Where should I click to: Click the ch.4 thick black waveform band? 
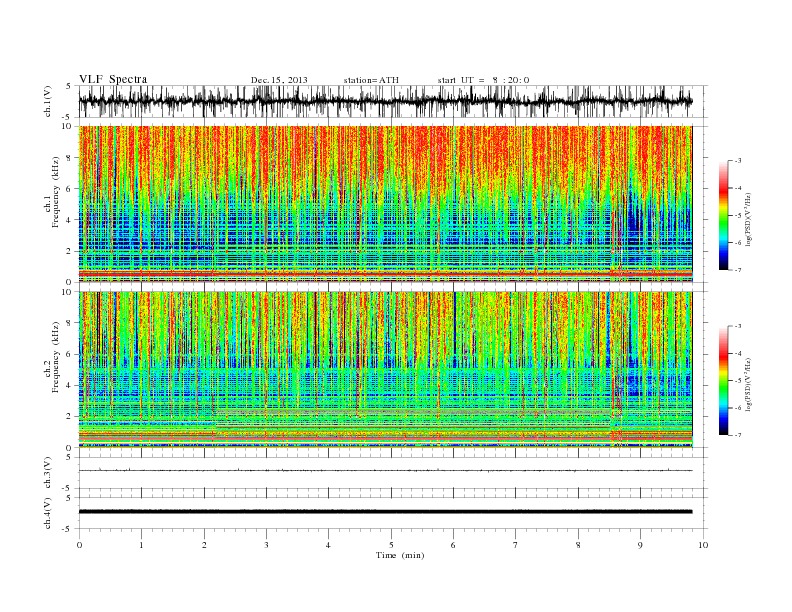(x=385, y=512)
